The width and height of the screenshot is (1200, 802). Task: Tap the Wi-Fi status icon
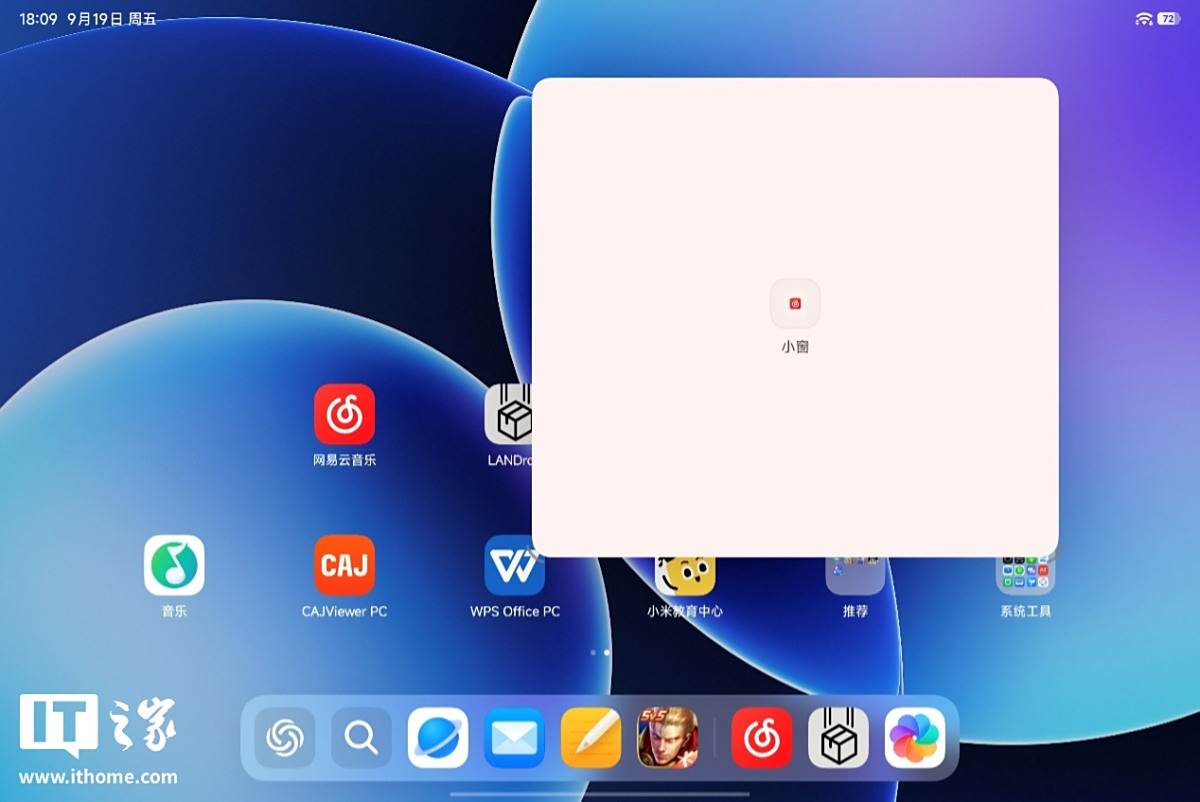1144,19
